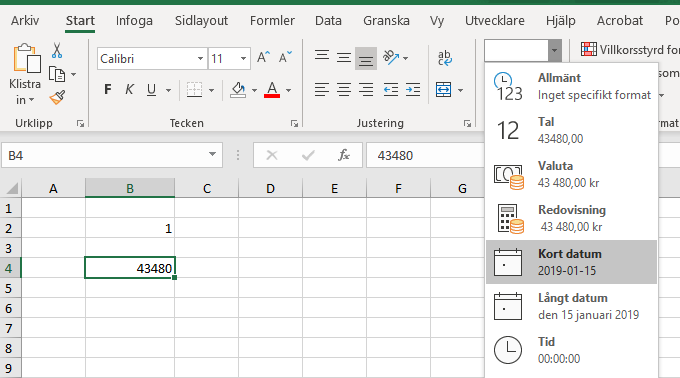The image size is (680, 378).
Task: Increase font size with the larger A
Action: pos(263,58)
